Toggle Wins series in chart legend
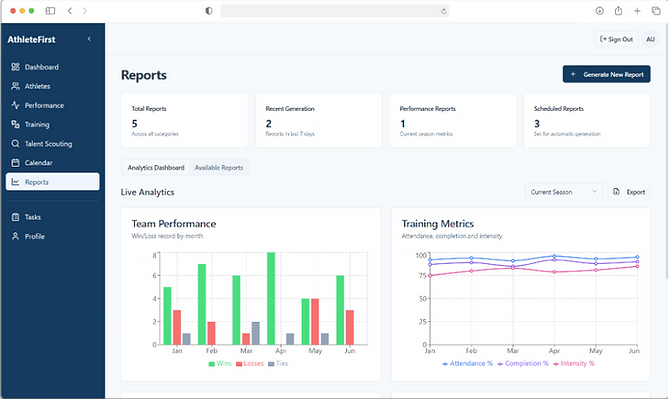This screenshot has width=668, height=399. pyautogui.click(x=220, y=364)
